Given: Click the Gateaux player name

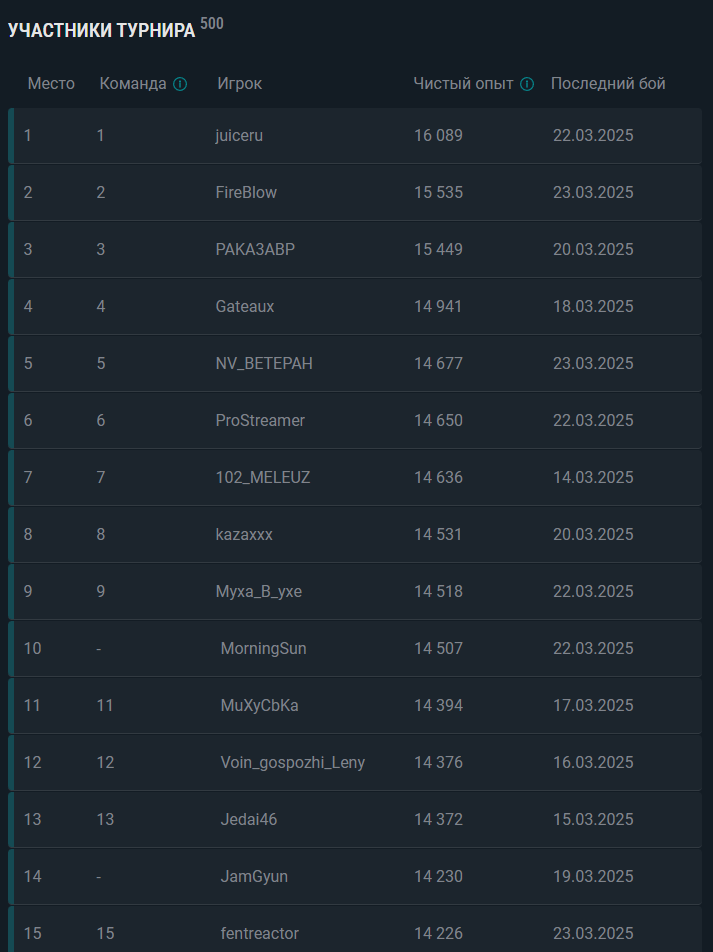Looking at the screenshot, I should (x=245, y=307).
